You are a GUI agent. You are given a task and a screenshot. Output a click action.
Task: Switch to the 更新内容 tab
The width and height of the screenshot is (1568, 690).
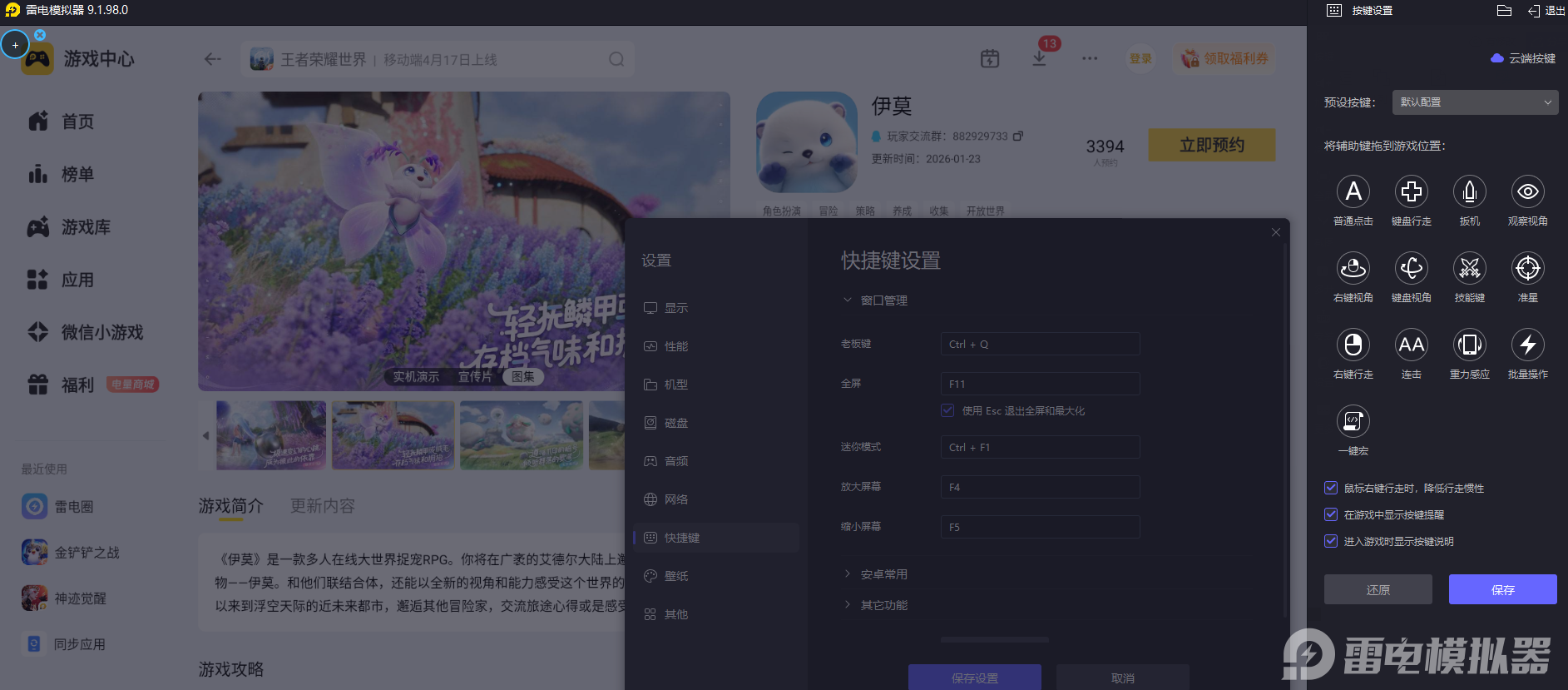point(323,506)
